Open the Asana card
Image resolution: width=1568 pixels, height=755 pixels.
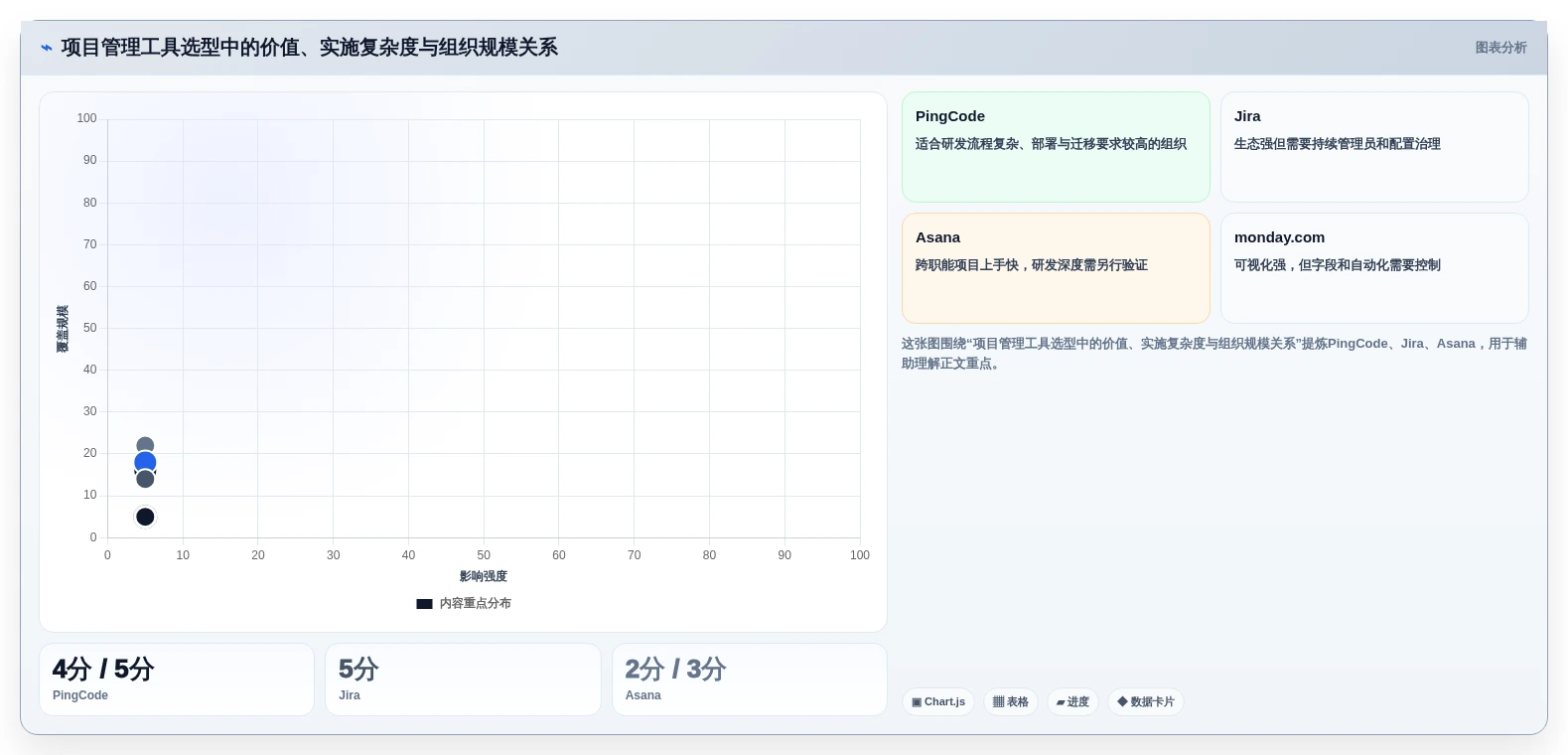click(1056, 268)
